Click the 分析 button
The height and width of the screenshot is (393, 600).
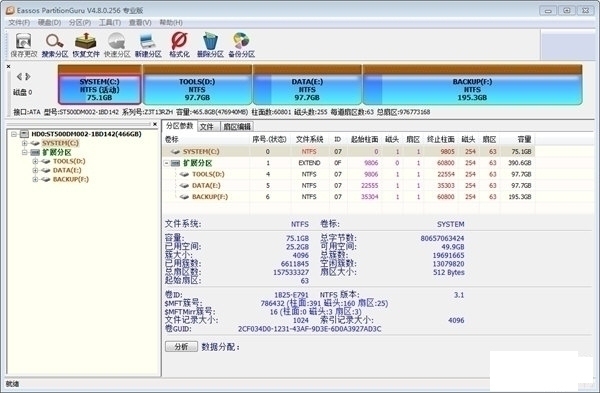pos(181,347)
